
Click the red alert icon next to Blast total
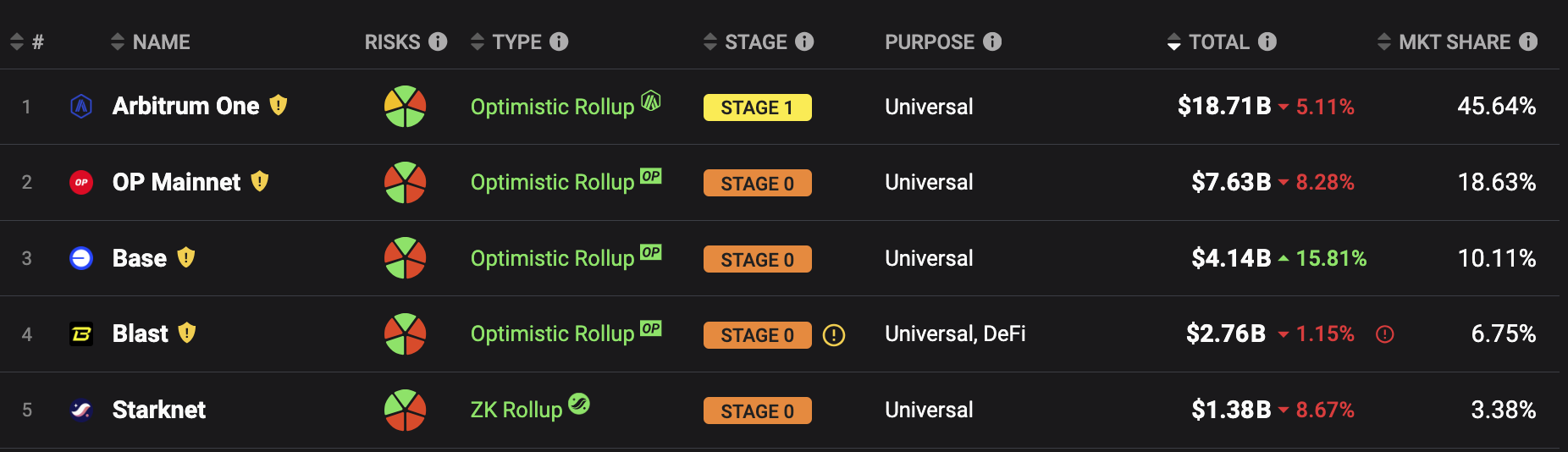(1385, 334)
